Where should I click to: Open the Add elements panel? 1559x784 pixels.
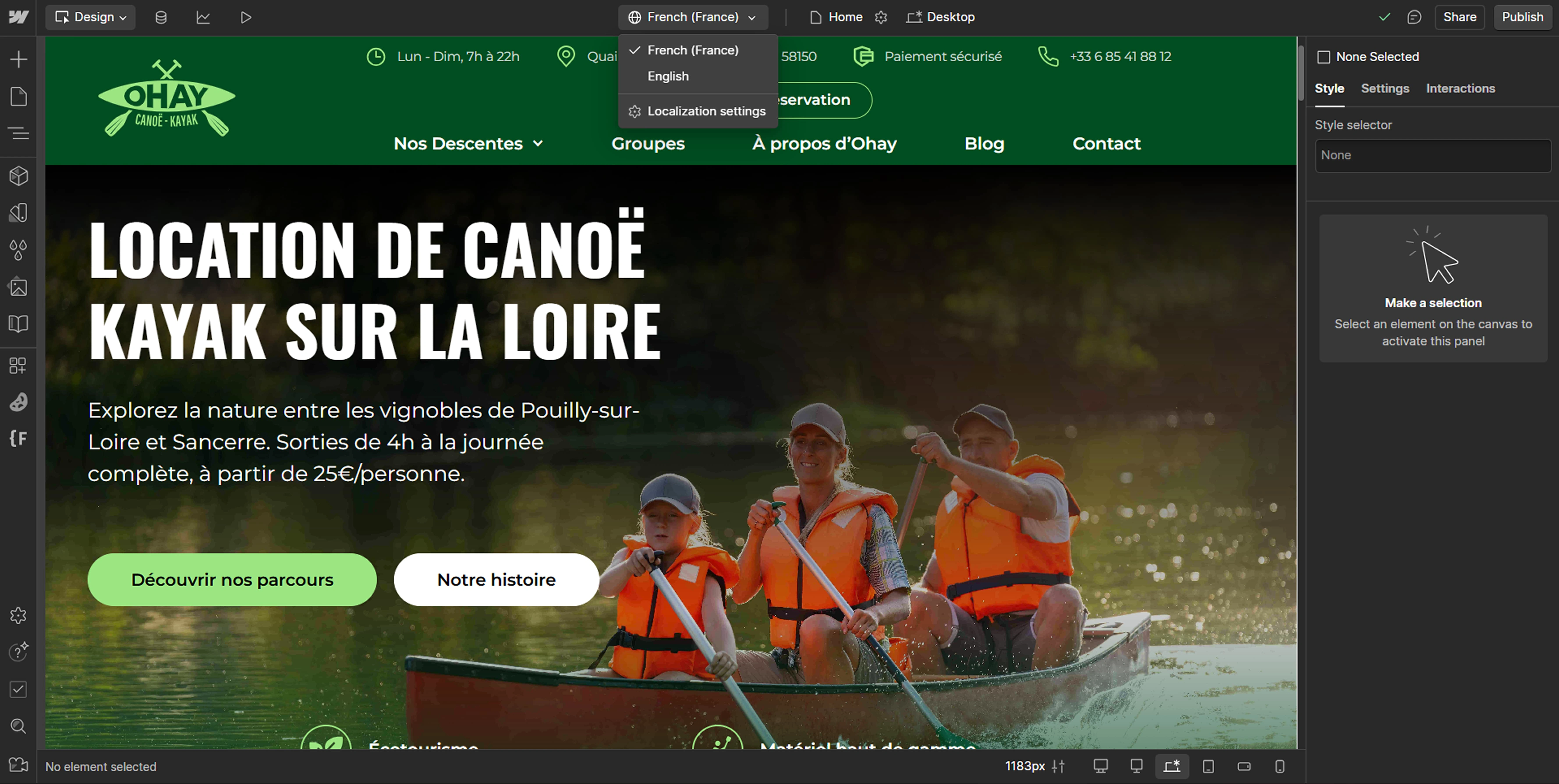[x=19, y=59]
